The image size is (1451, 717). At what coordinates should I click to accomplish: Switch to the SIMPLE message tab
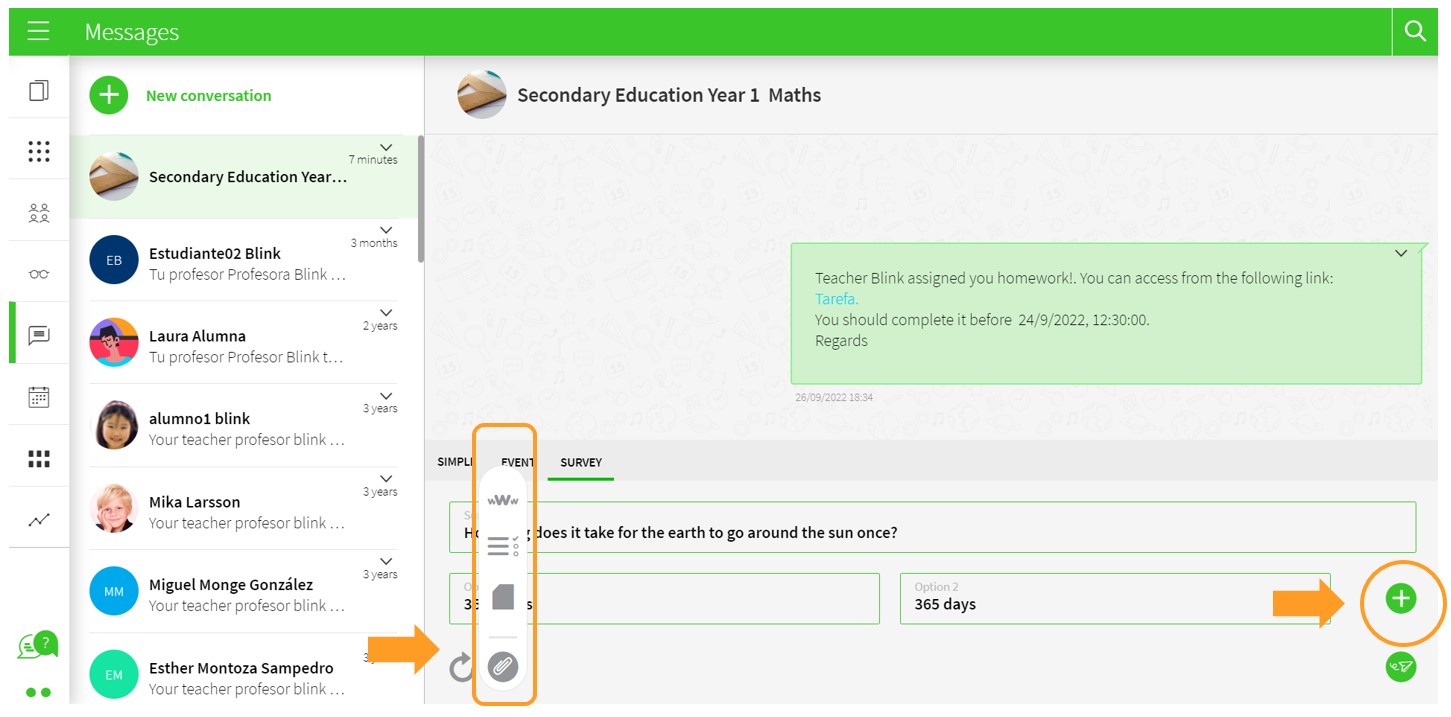(x=455, y=462)
